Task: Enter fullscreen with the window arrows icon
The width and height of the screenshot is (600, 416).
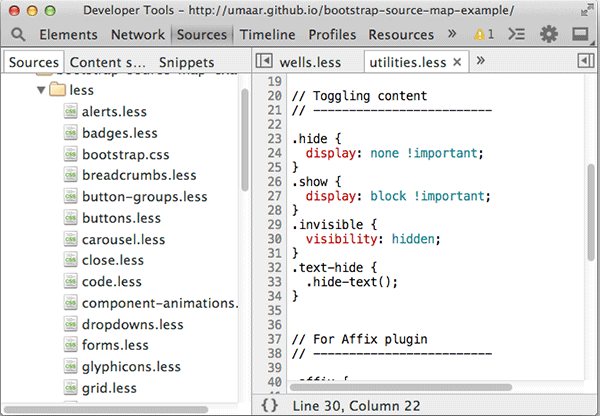Action: pos(585,11)
